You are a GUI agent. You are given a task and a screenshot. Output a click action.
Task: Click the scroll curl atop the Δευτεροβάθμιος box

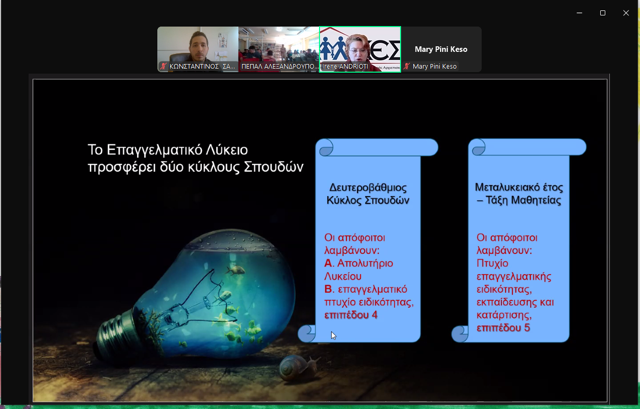(x=325, y=148)
